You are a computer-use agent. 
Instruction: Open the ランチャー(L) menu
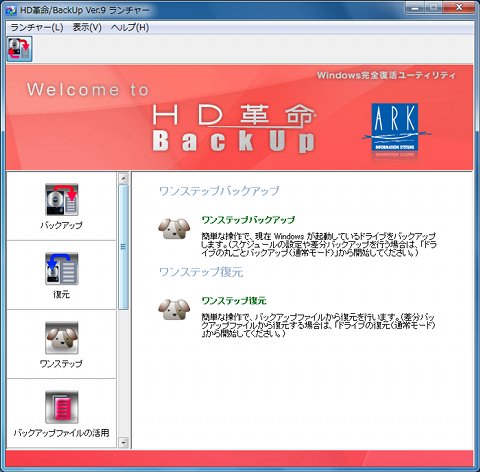[37, 27]
